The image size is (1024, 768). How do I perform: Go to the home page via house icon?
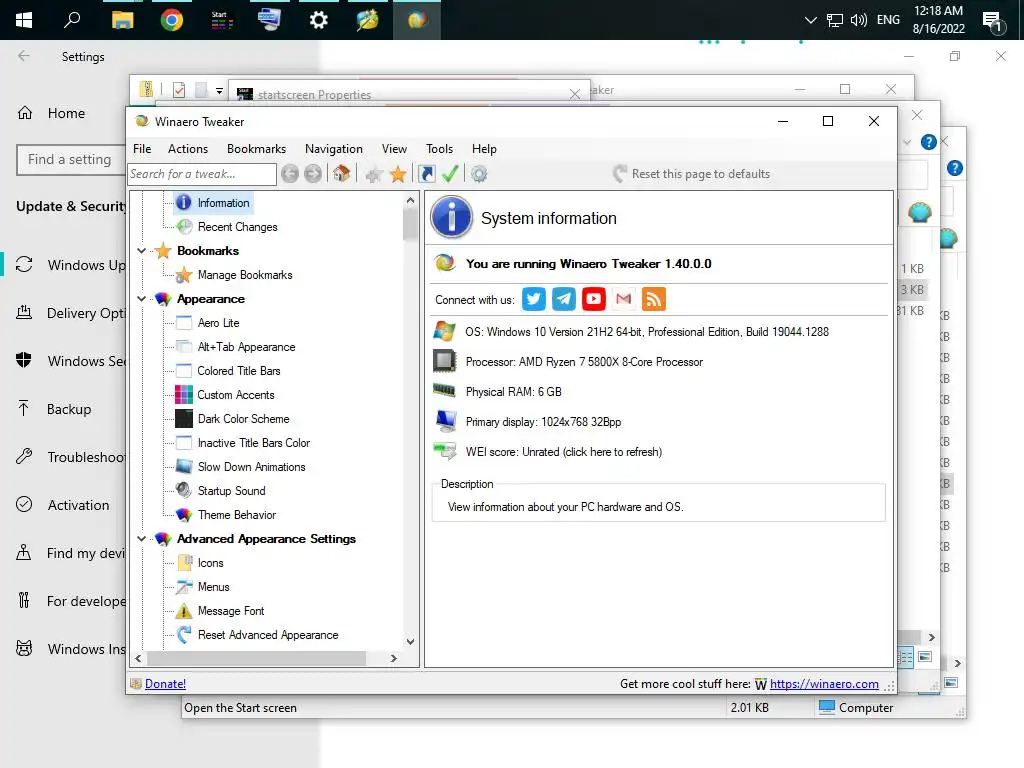pyautogui.click(x=341, y=173)
